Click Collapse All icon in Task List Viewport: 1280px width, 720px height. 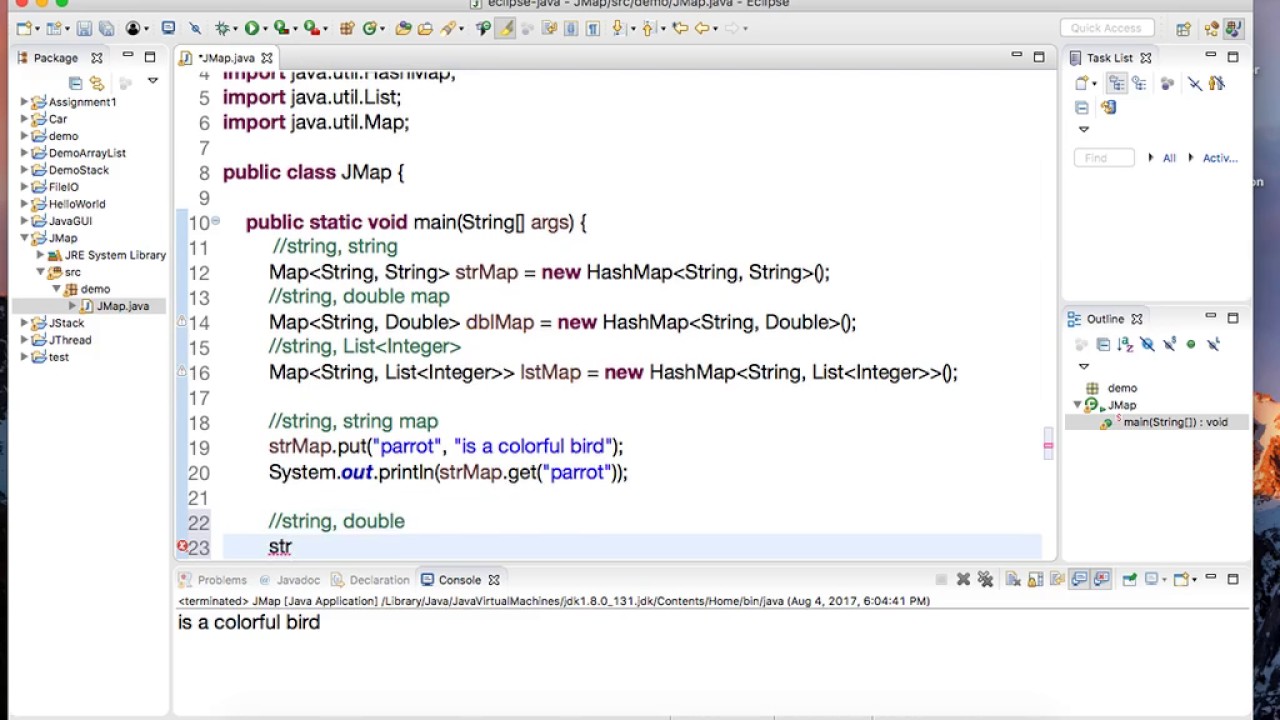tap(1081, 107)
